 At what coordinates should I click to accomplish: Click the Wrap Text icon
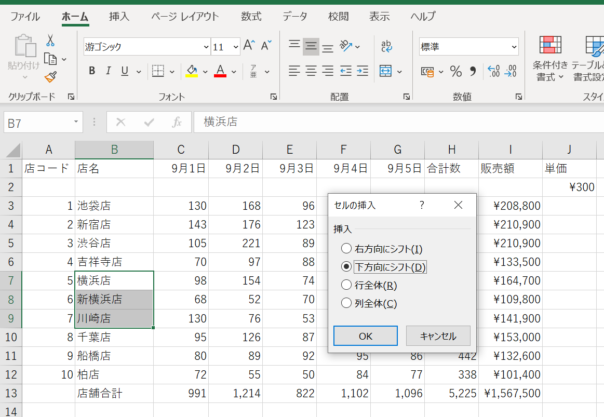[x=386, y=46]
